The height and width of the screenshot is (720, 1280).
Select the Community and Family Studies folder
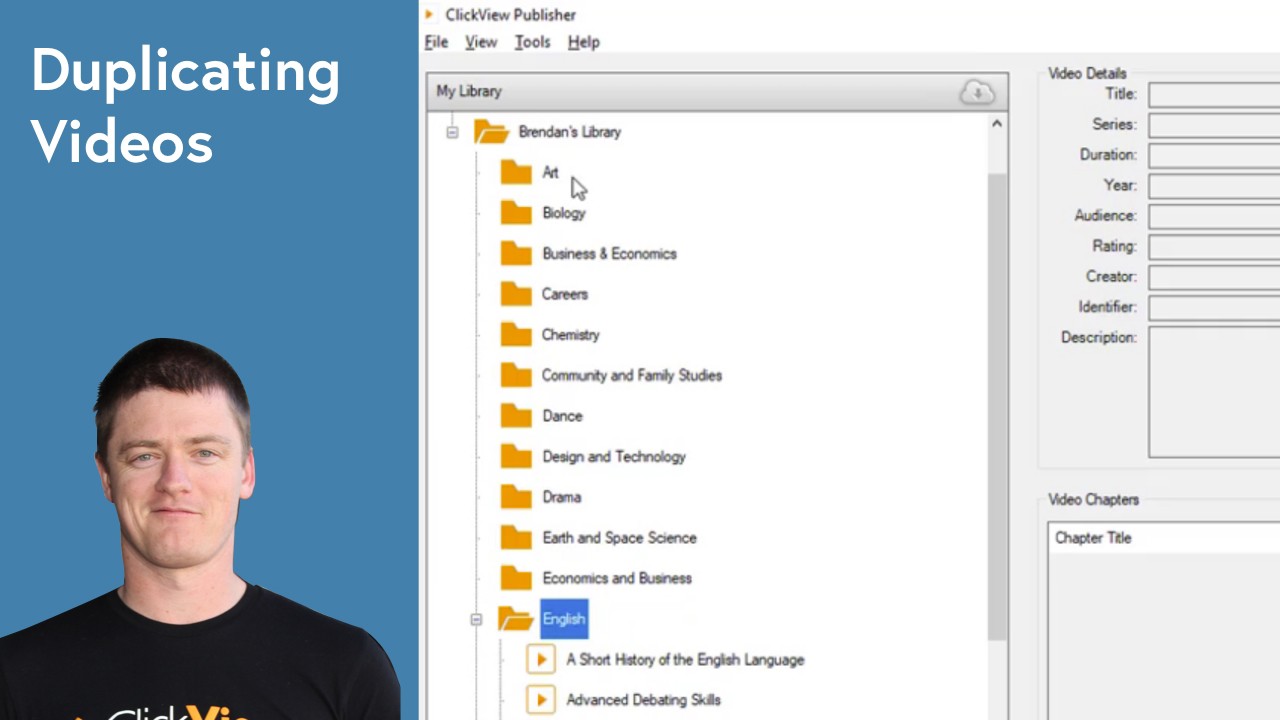[632, 375]
